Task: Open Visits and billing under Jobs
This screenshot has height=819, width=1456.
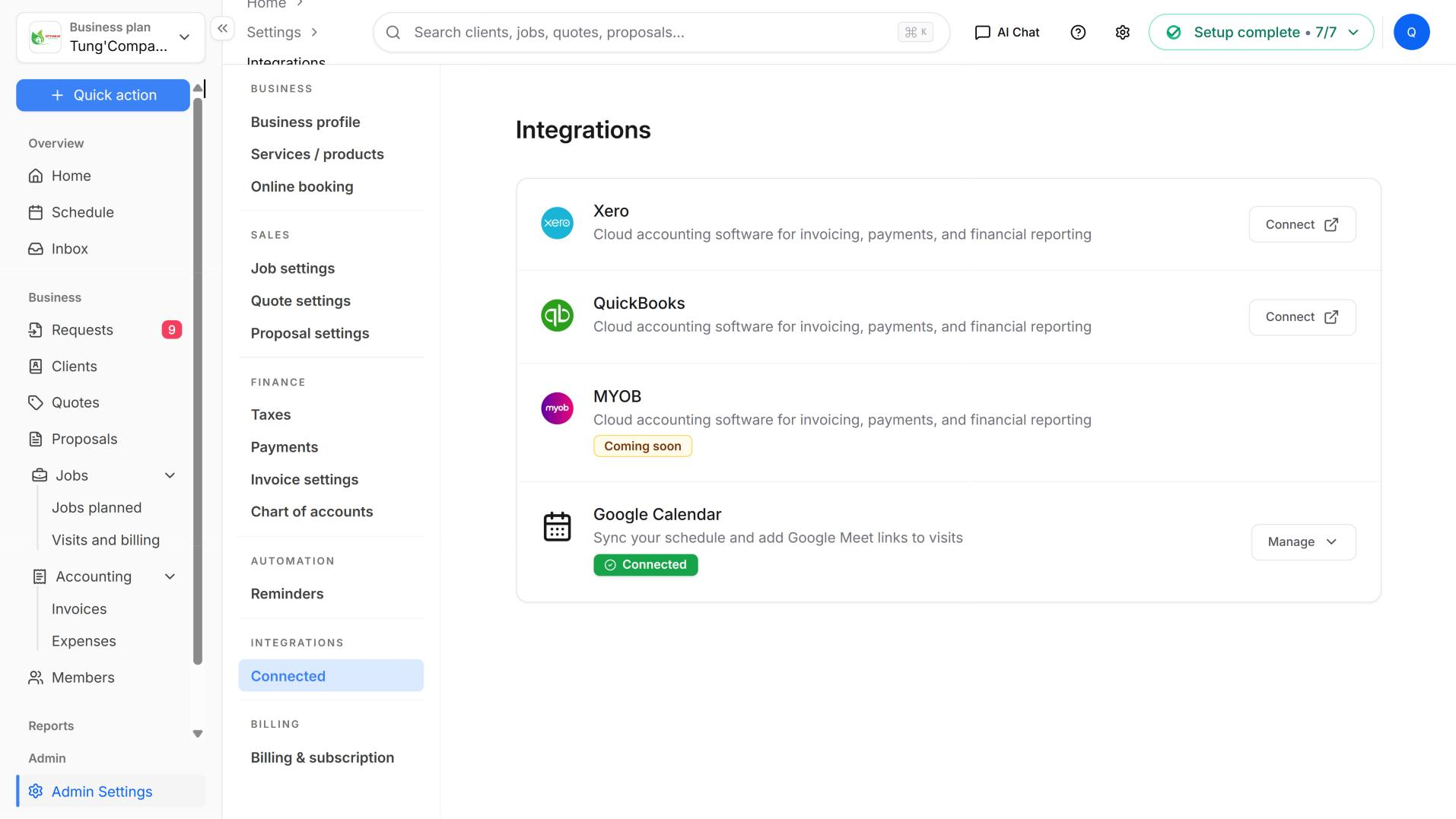Action: tap(106, 540)
